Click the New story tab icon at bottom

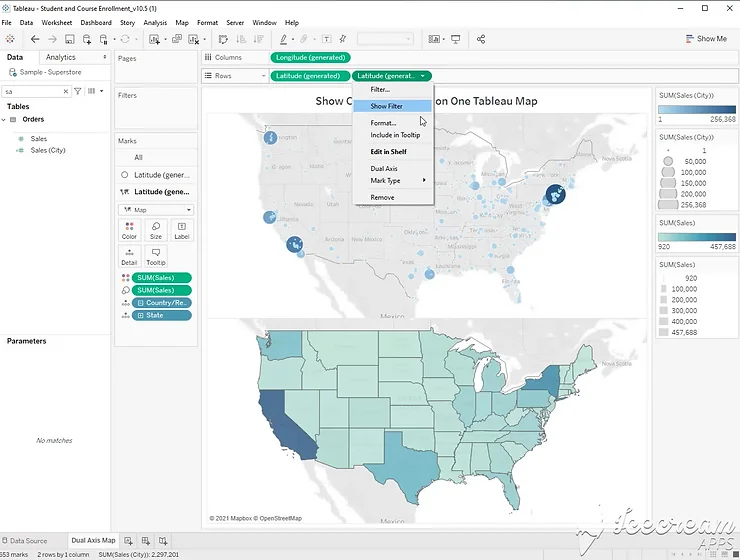[163, 541]
